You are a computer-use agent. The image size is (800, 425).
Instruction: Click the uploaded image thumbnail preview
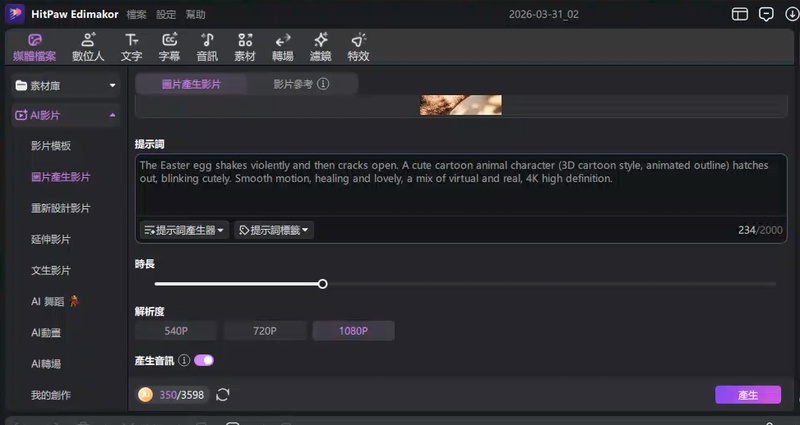[x=461, y=105]
